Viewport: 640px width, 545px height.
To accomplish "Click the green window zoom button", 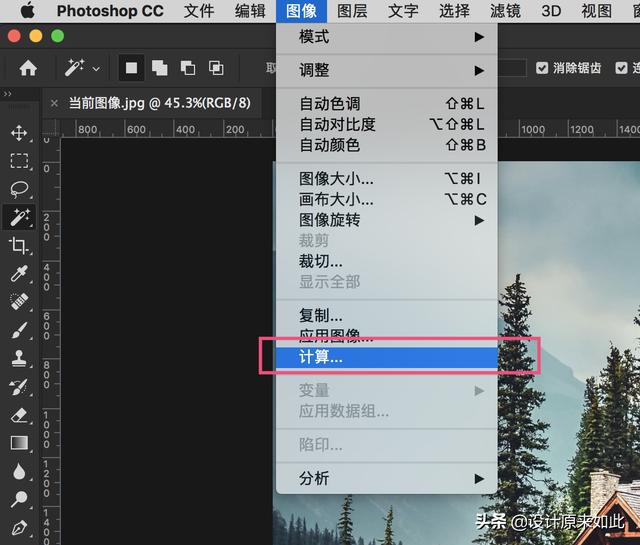I will 58,36.
